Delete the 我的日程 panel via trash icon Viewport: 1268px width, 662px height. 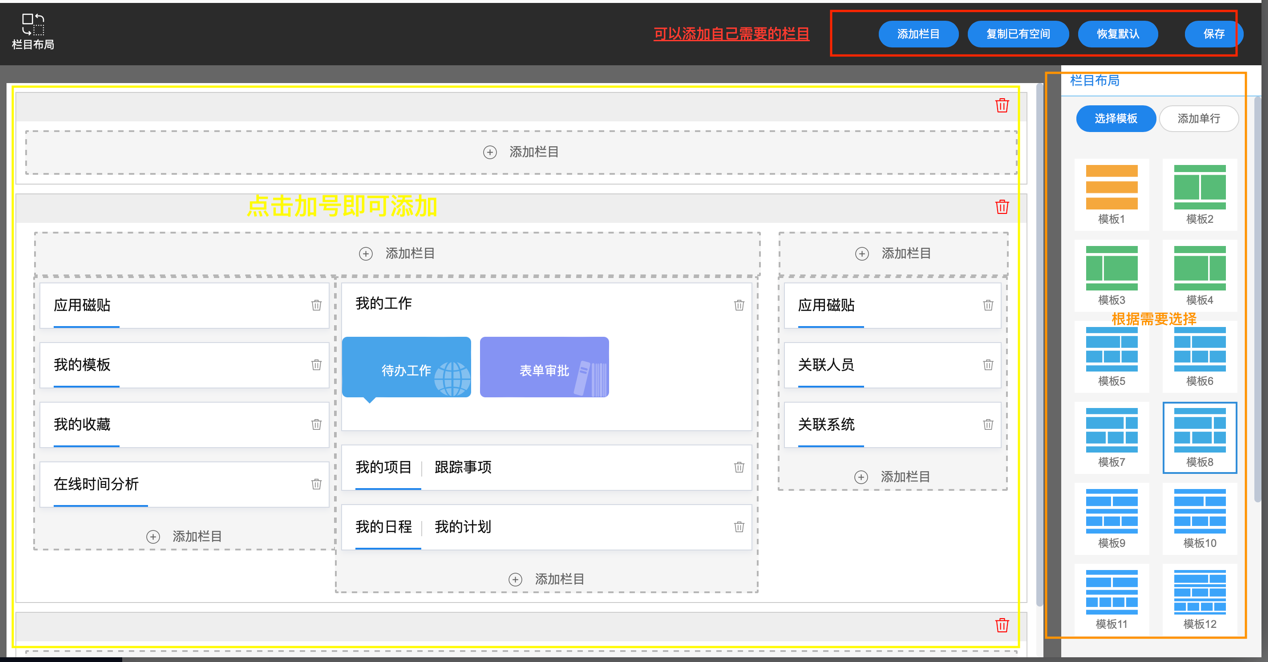(739, 527)
